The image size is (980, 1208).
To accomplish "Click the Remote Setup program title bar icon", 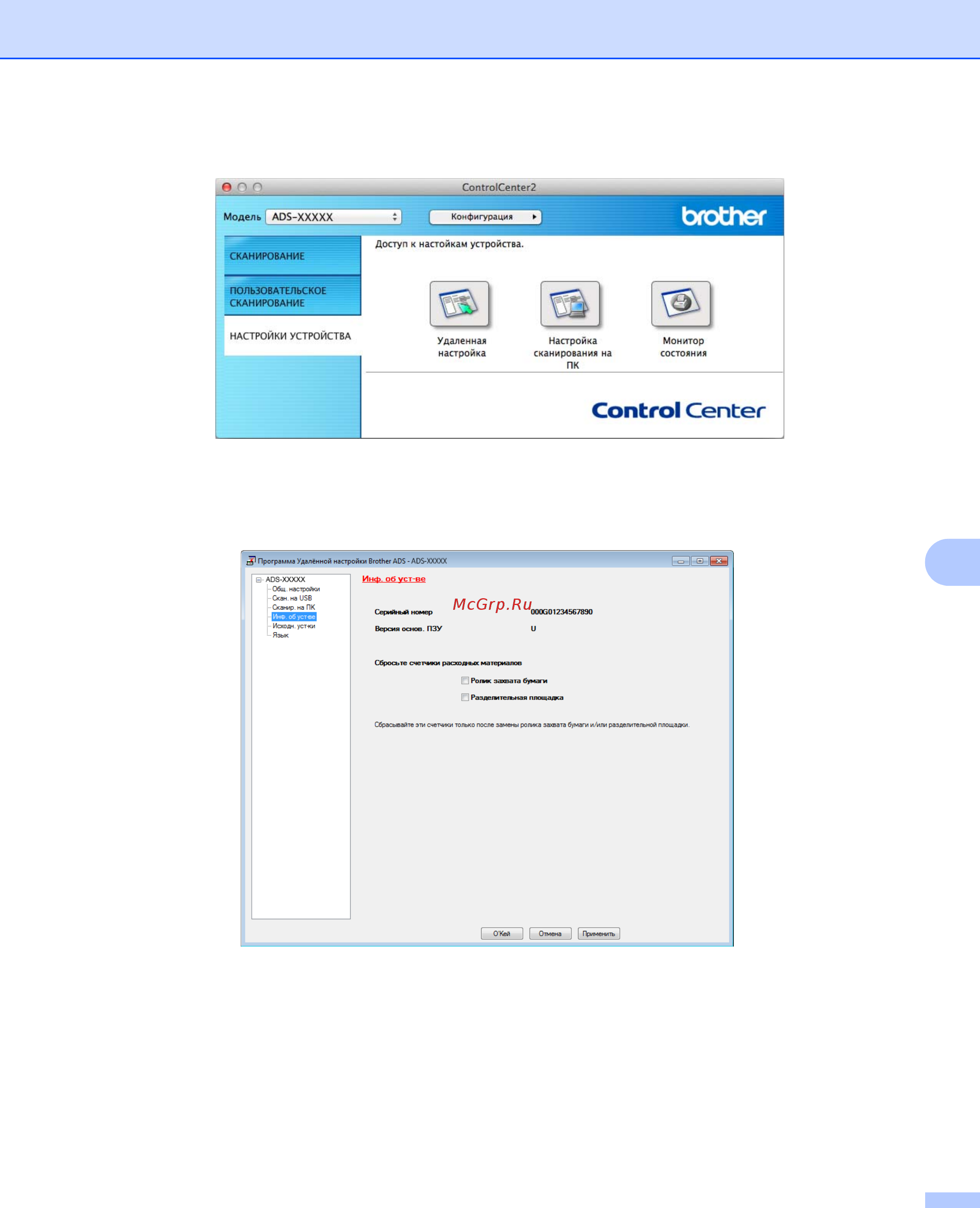I will [x=251, y=561].
